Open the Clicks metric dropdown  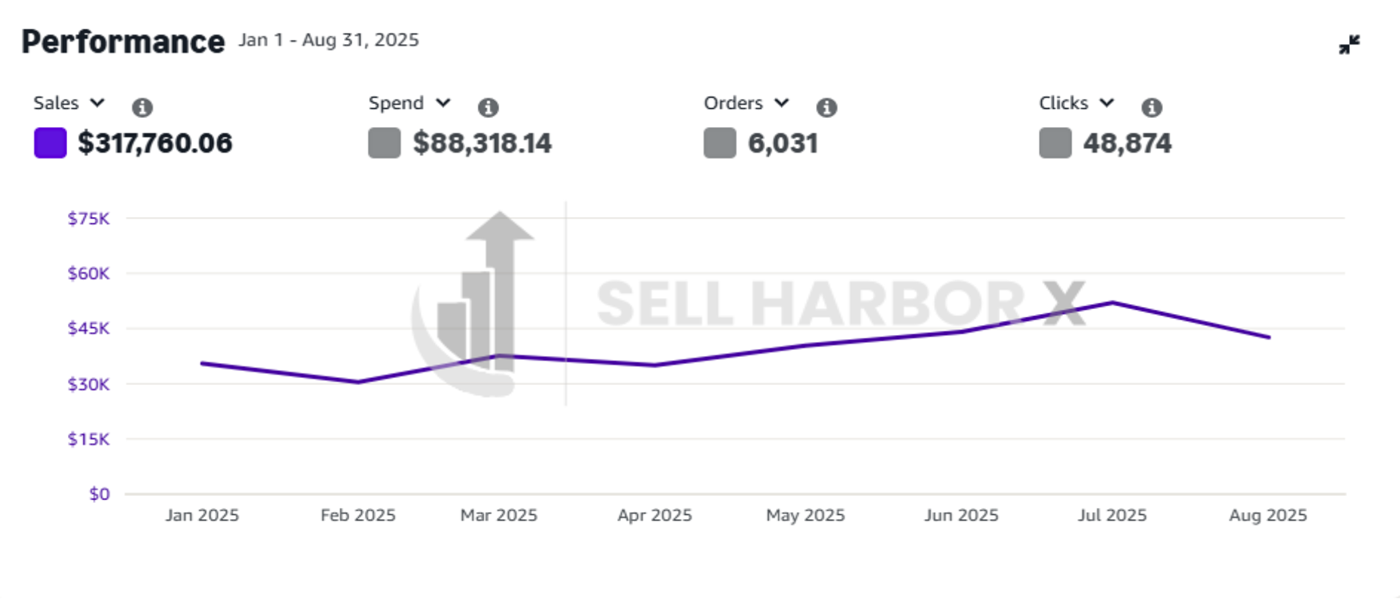coord(1106,103)
